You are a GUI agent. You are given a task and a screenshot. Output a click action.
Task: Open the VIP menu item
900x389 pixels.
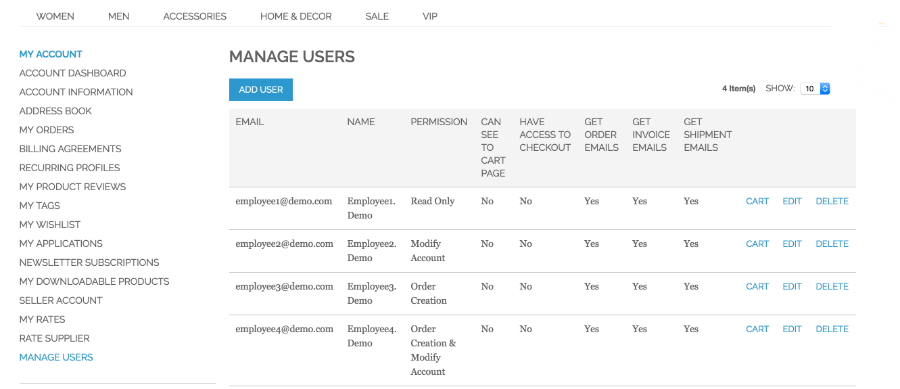(430, 17)
